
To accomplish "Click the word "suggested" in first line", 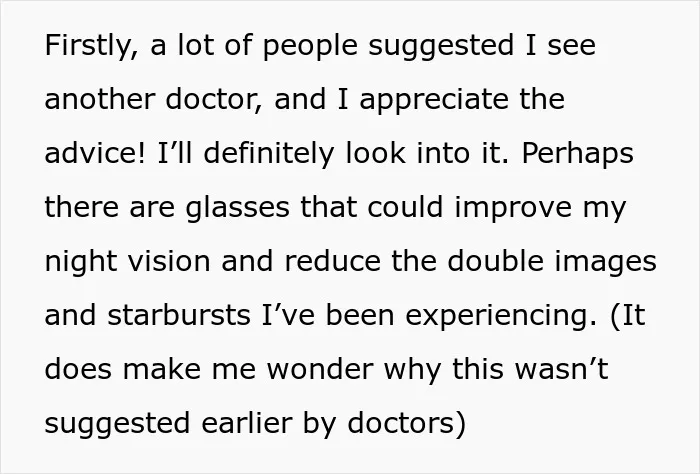I will [441, 48].
